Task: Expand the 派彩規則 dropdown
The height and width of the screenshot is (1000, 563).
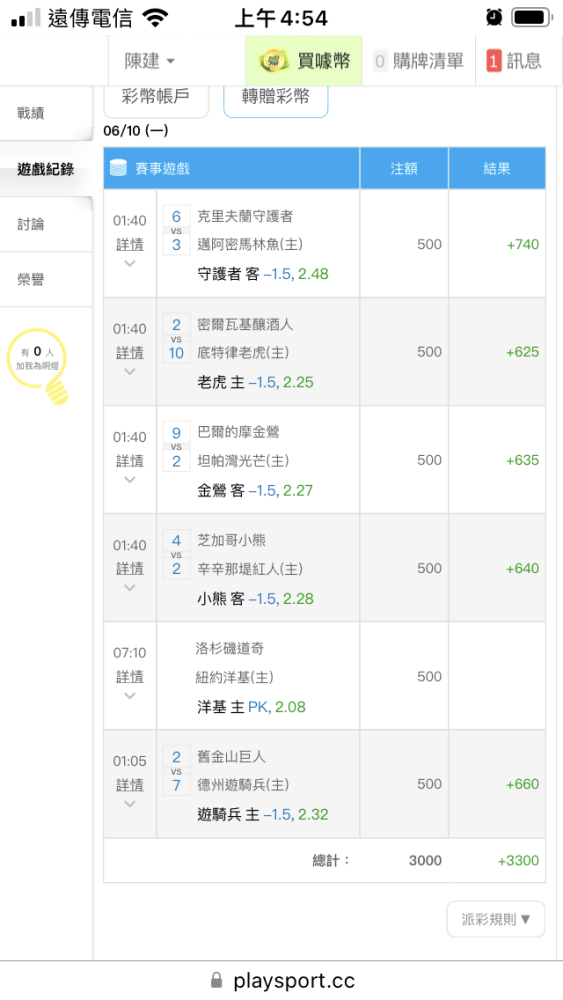Action: (496, 919)
